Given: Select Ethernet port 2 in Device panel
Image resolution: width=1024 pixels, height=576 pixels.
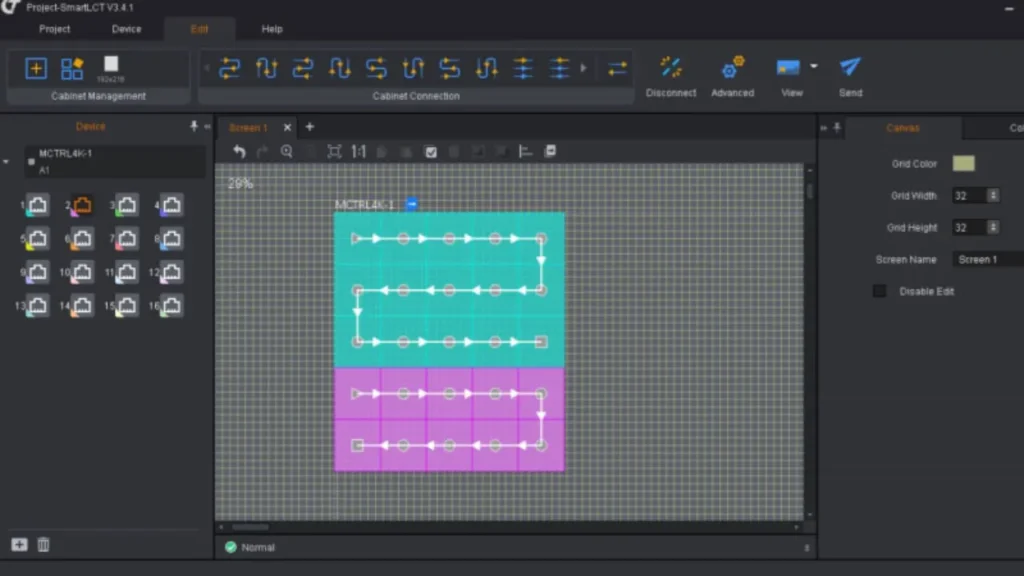Looking at the screenshot, I should click(x=82, y=206).
